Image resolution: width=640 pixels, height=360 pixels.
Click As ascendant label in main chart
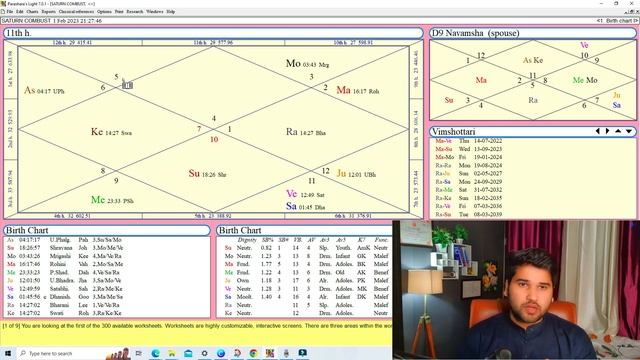29,90
